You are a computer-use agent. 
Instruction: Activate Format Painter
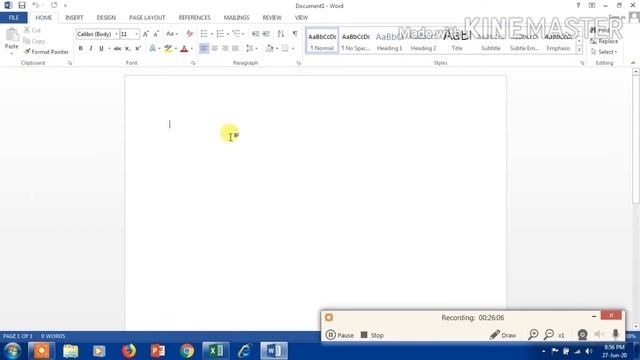[x=46, y=52]
